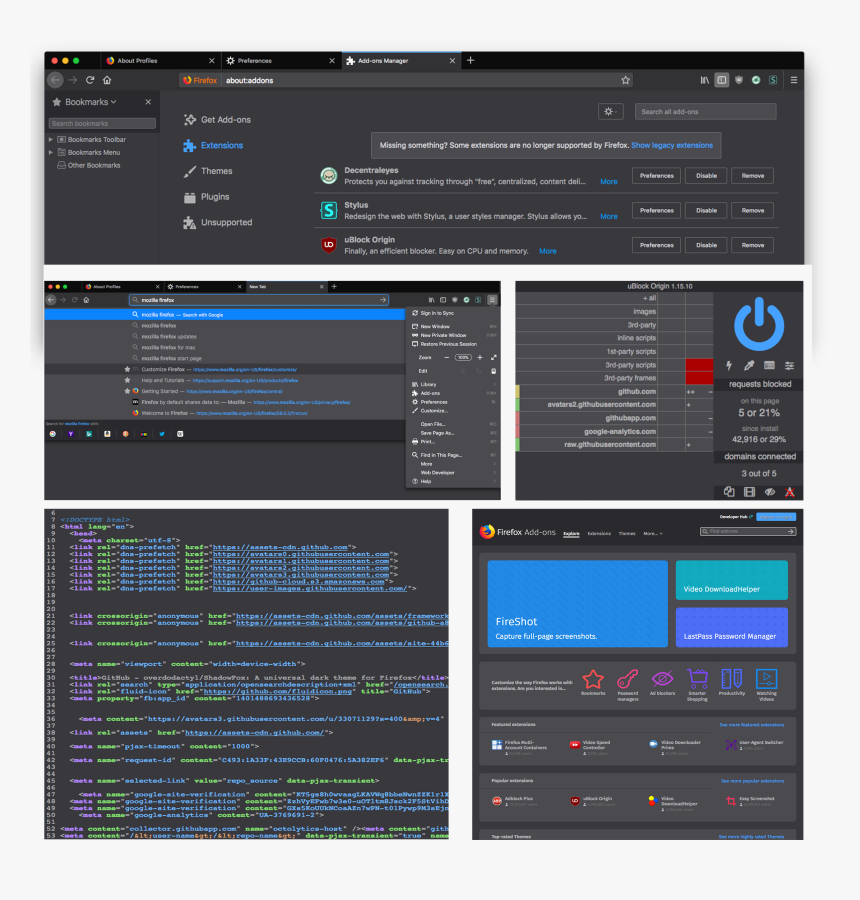This screenshot has width=860, height=900.
Task: Select Productivity category icon
Action: tap(731, 679)
